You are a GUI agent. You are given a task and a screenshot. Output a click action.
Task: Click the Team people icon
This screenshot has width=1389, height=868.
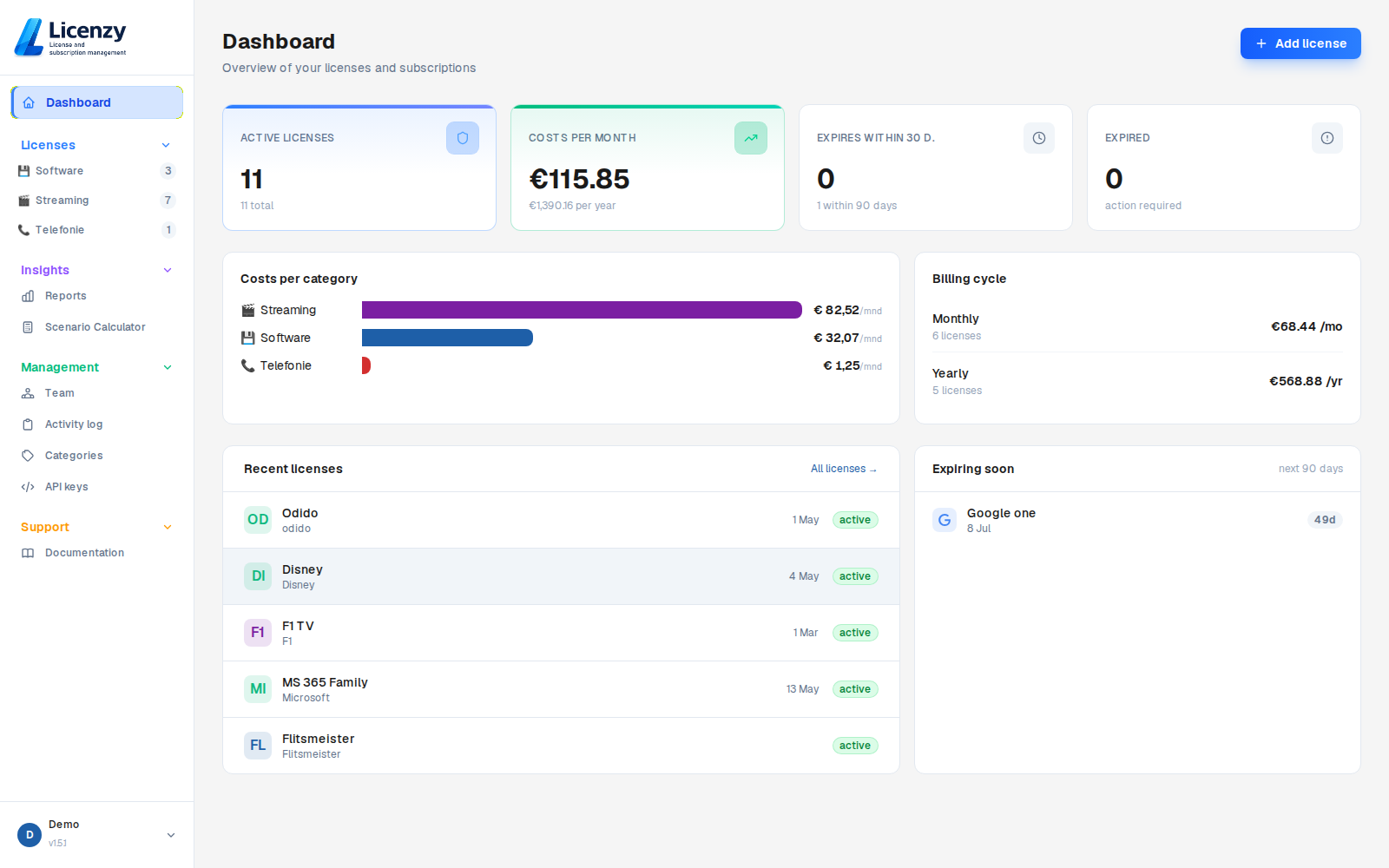pyautogui.click(x=28, y=393)
